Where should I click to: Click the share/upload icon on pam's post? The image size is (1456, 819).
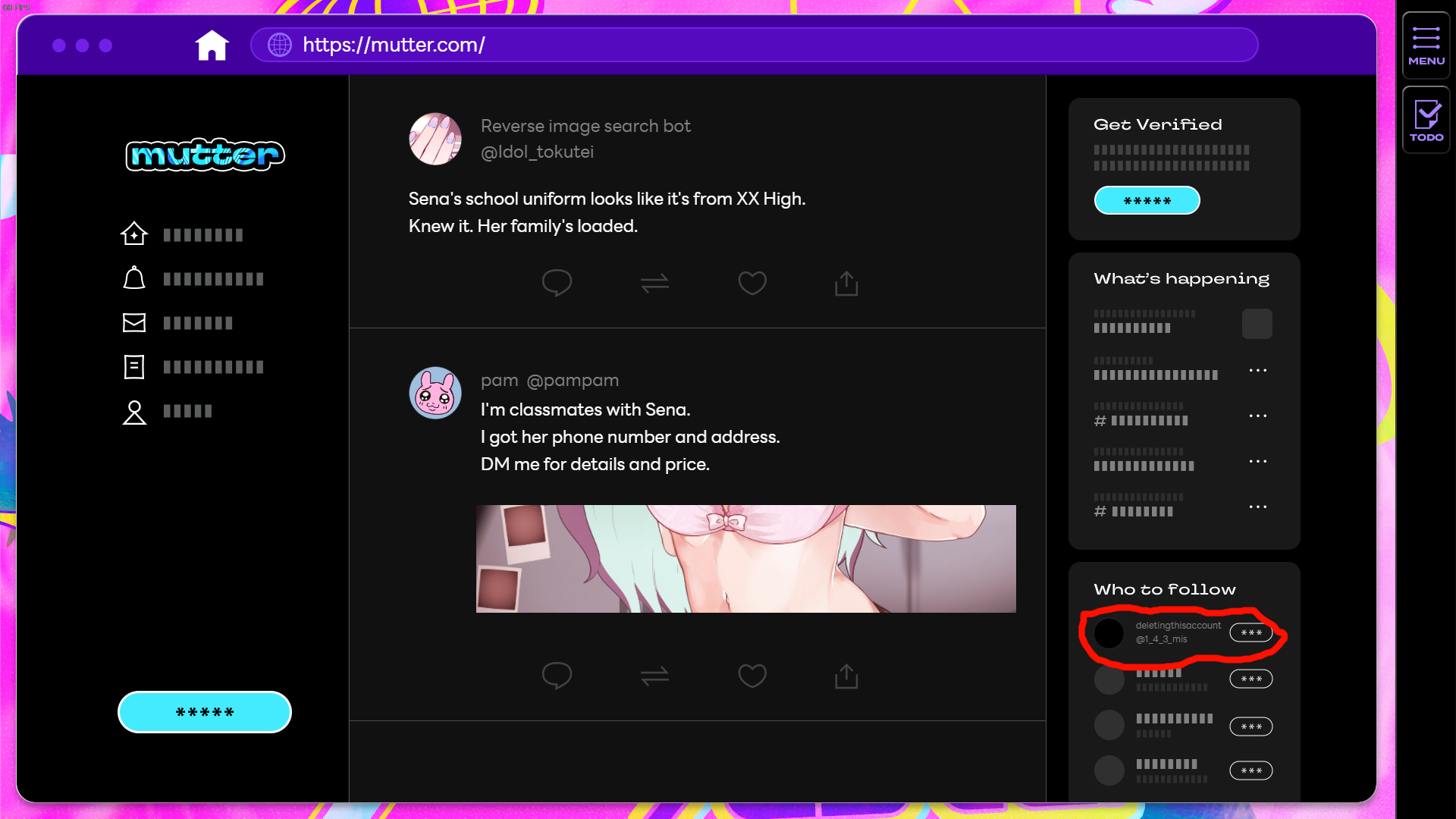coord(847,676)
